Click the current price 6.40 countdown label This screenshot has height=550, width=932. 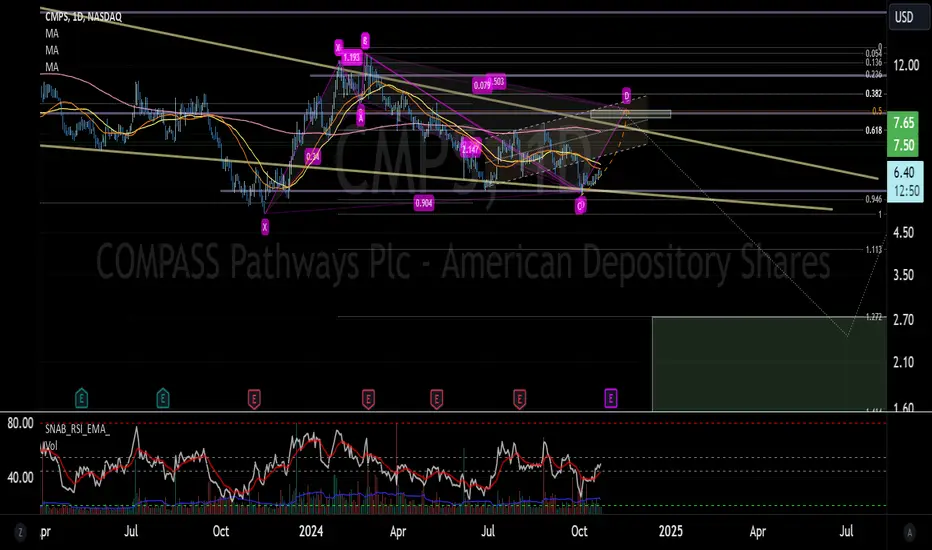[905, 181]
